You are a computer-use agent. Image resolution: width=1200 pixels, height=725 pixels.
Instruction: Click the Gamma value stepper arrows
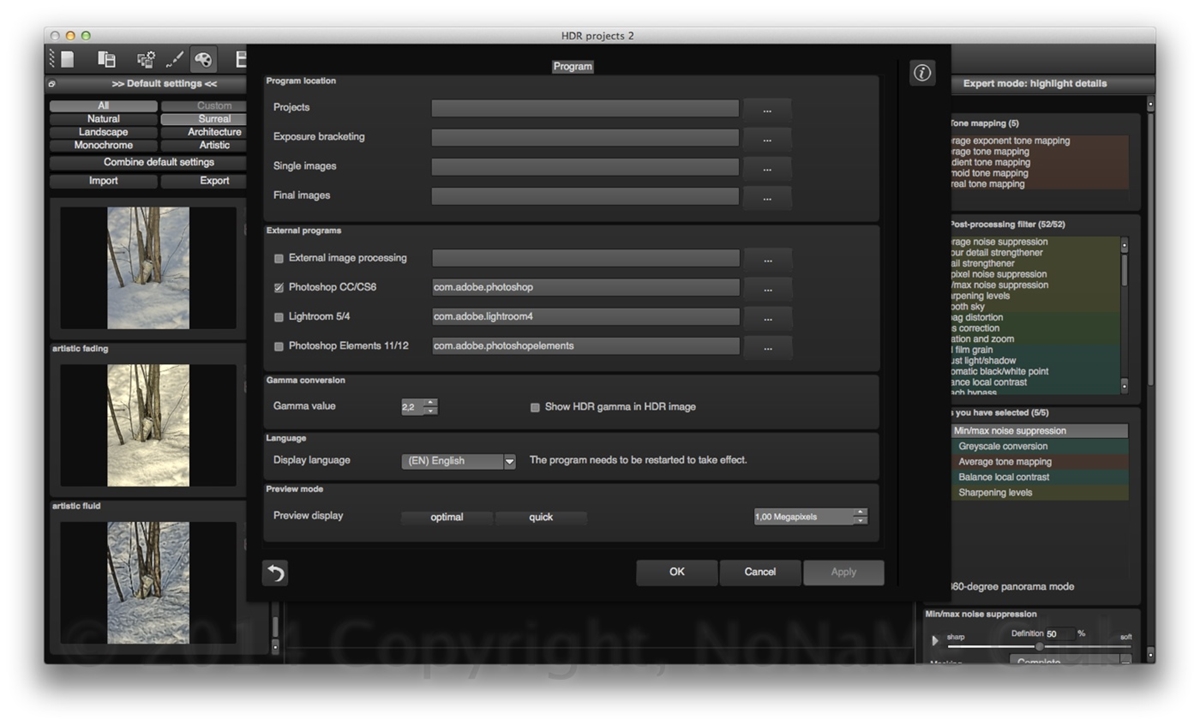[x=431, y=407]
